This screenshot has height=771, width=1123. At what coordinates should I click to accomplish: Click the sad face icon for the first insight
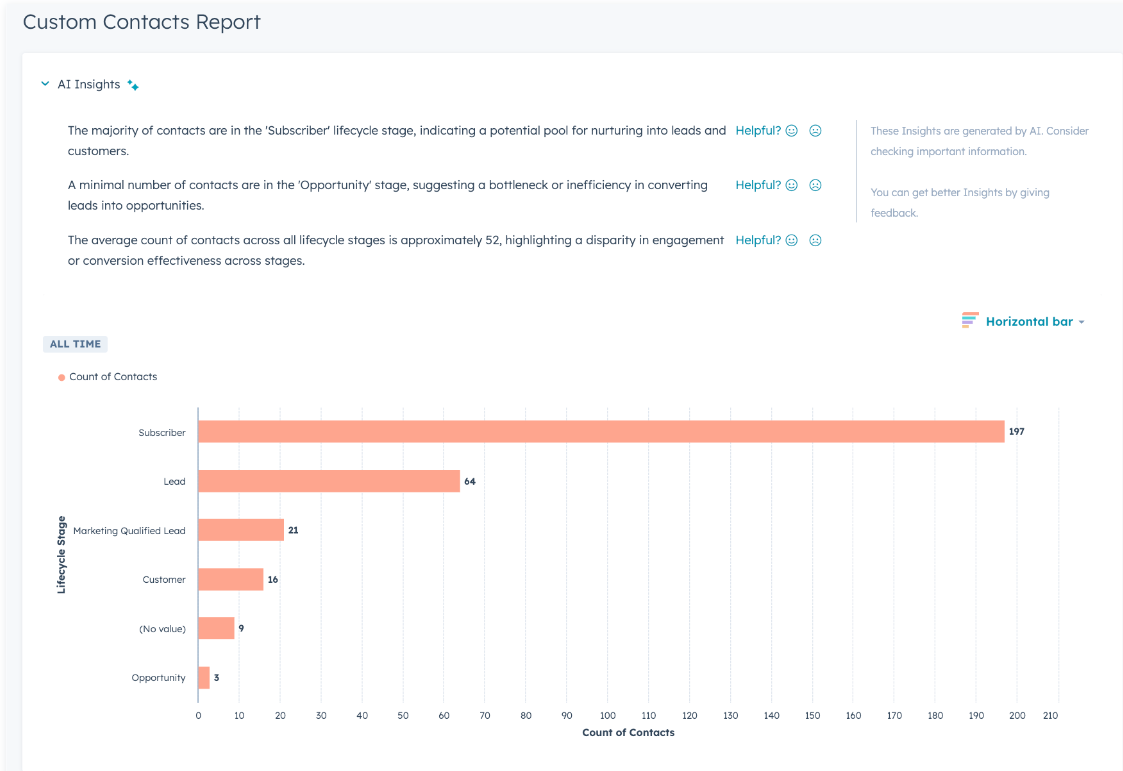pyautogui.click(x=815, y=130)
